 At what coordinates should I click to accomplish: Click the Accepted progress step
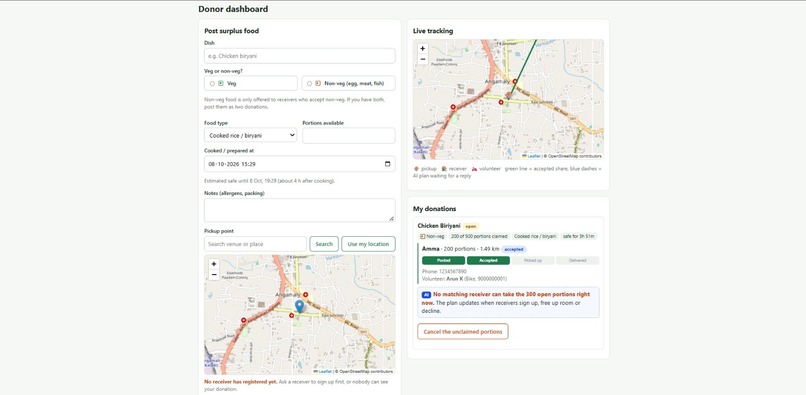coord(488,261)
